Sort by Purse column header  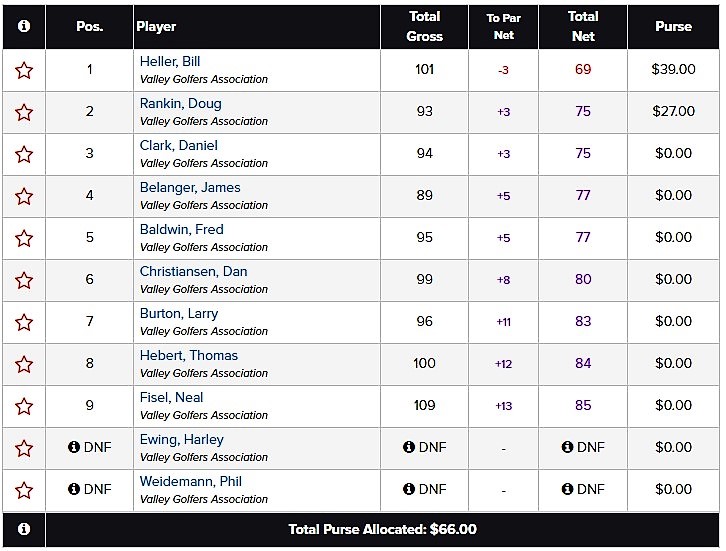point(673,26)
